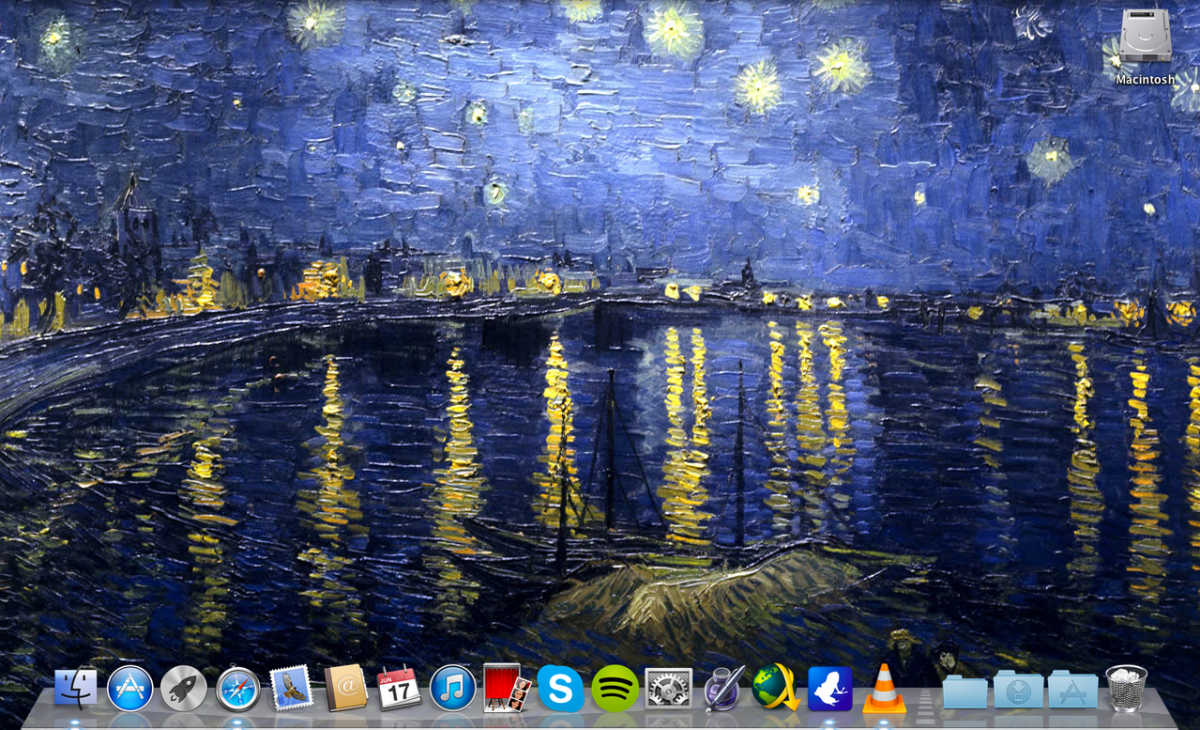Launch Safari browser
Viewport: 1200px width, 730px height.
coord(238,688)
